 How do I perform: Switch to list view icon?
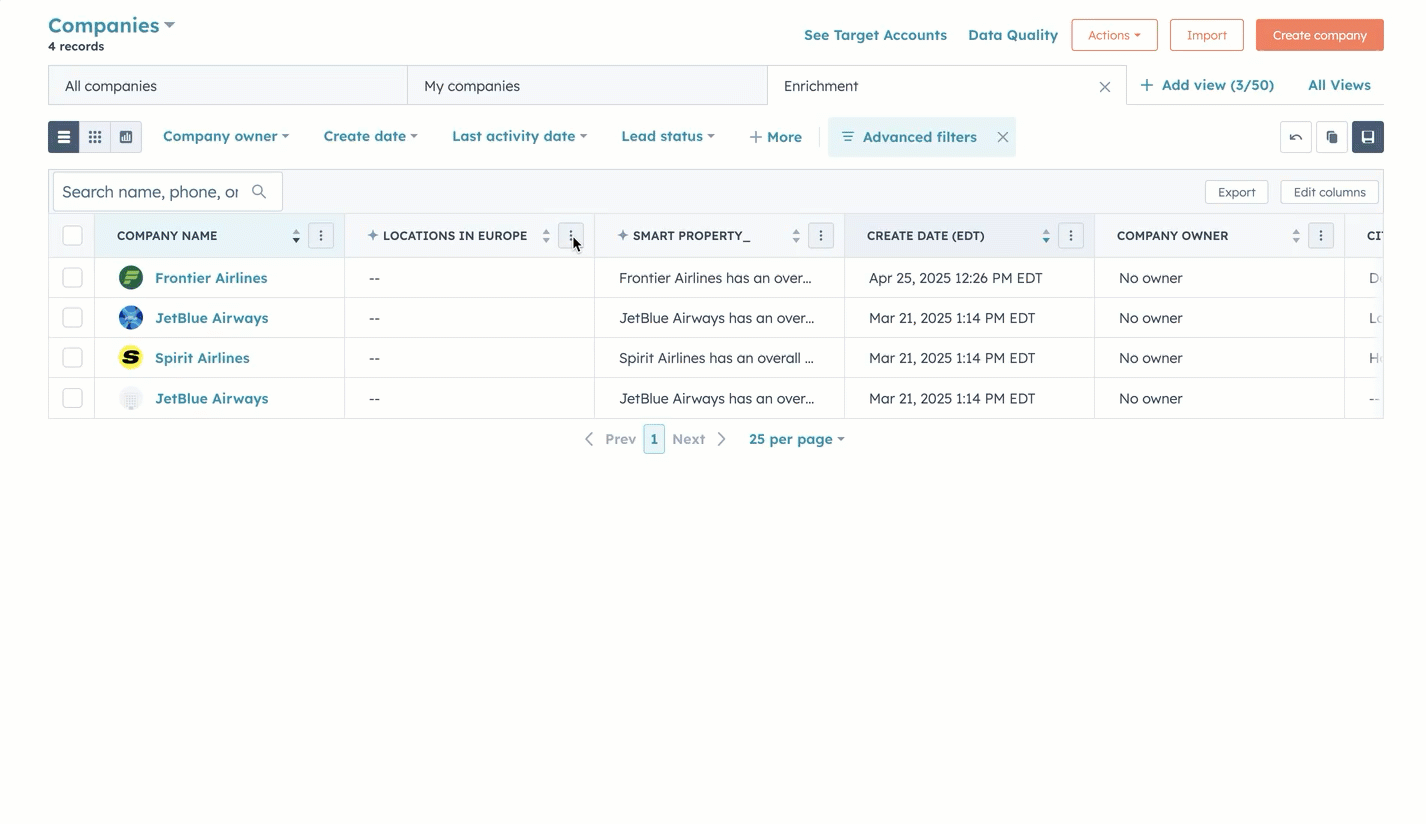(x=64, y=137)
